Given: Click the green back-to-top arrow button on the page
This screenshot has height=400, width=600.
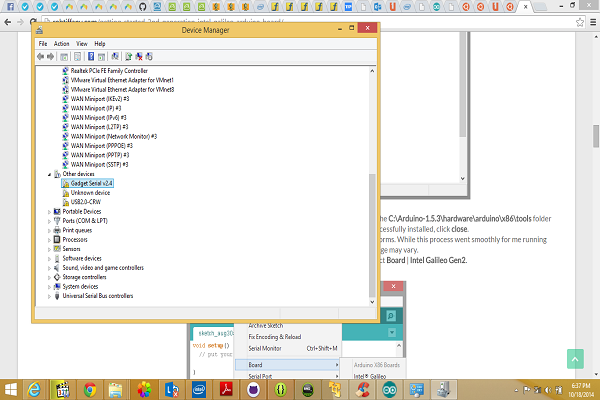Looking at the screenshot, I should tap(575, 359).
